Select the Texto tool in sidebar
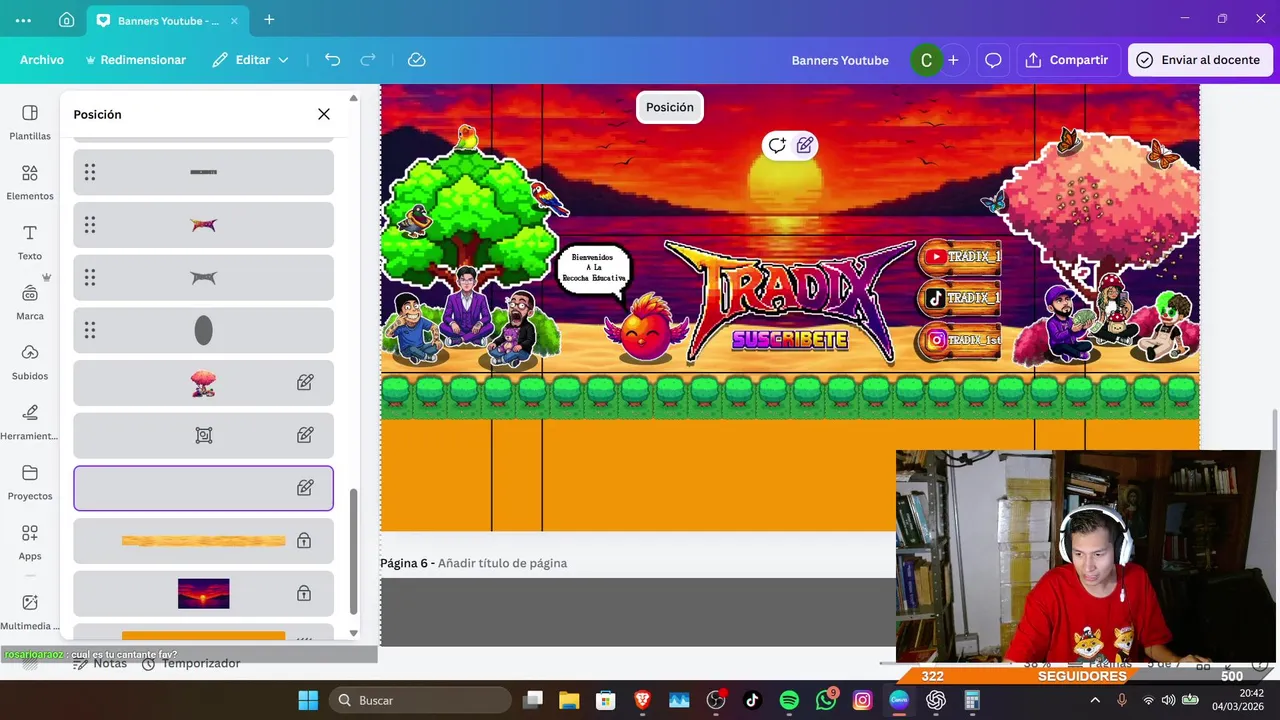The image size is (1280, 720). pos(30,242)
